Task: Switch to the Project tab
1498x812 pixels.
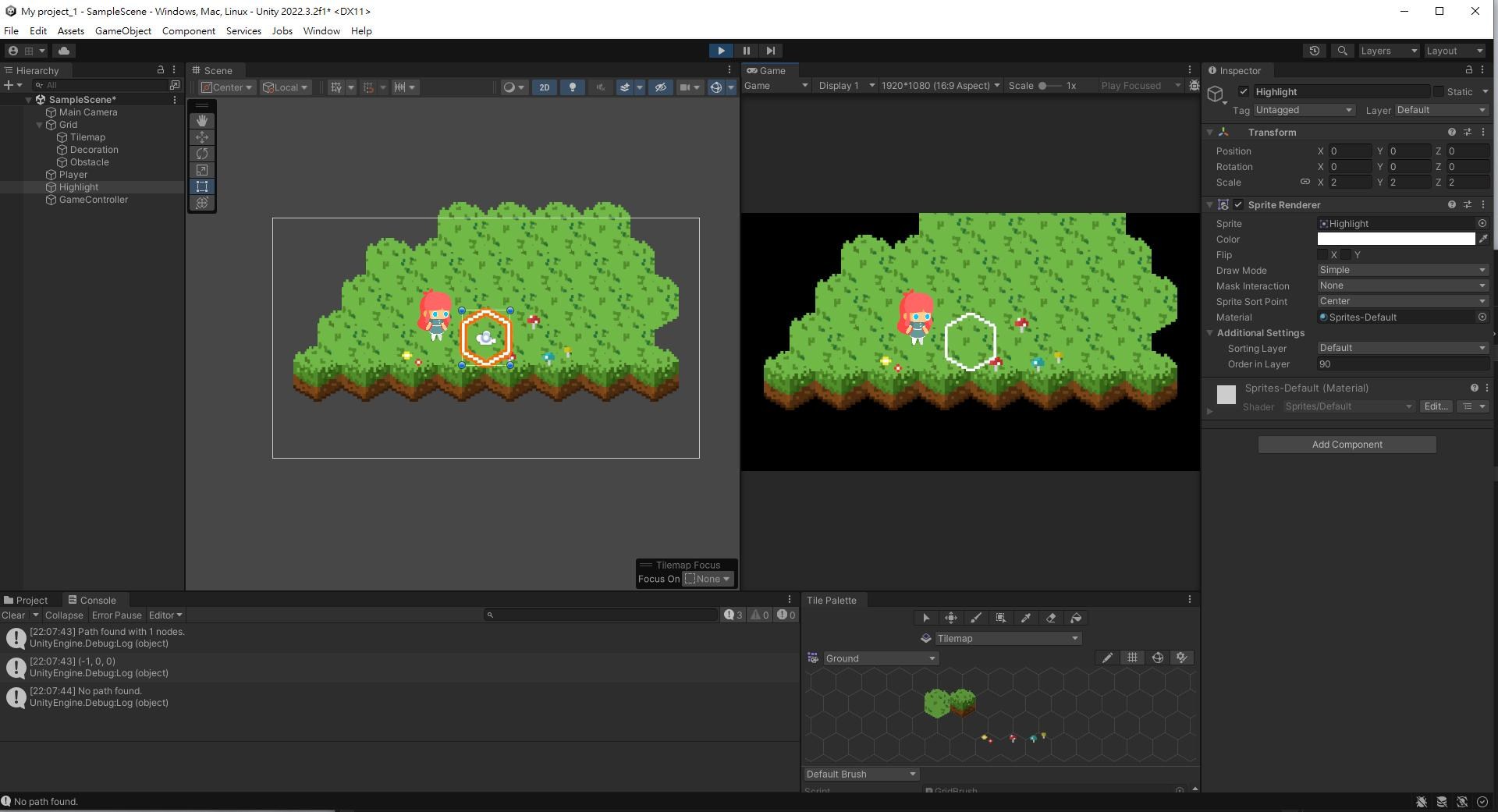Action: pyautogui.click(x=27, y=600)
